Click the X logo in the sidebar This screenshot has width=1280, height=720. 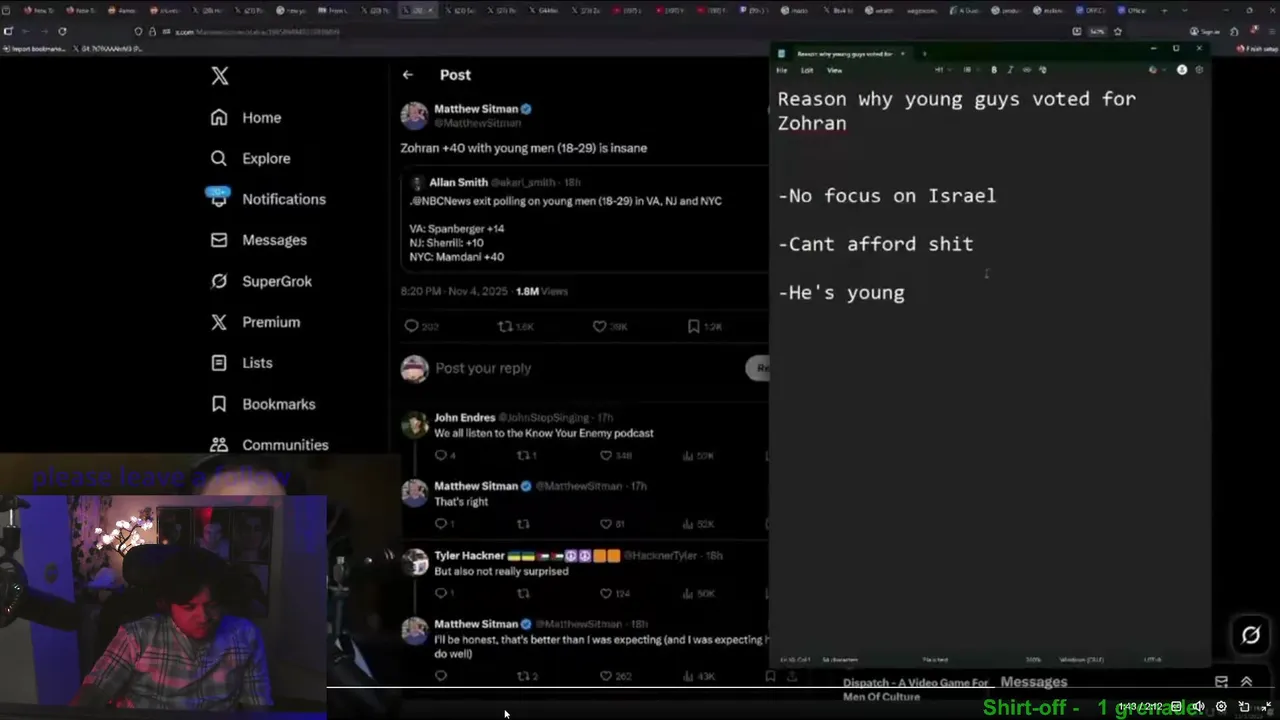[220, 76]
